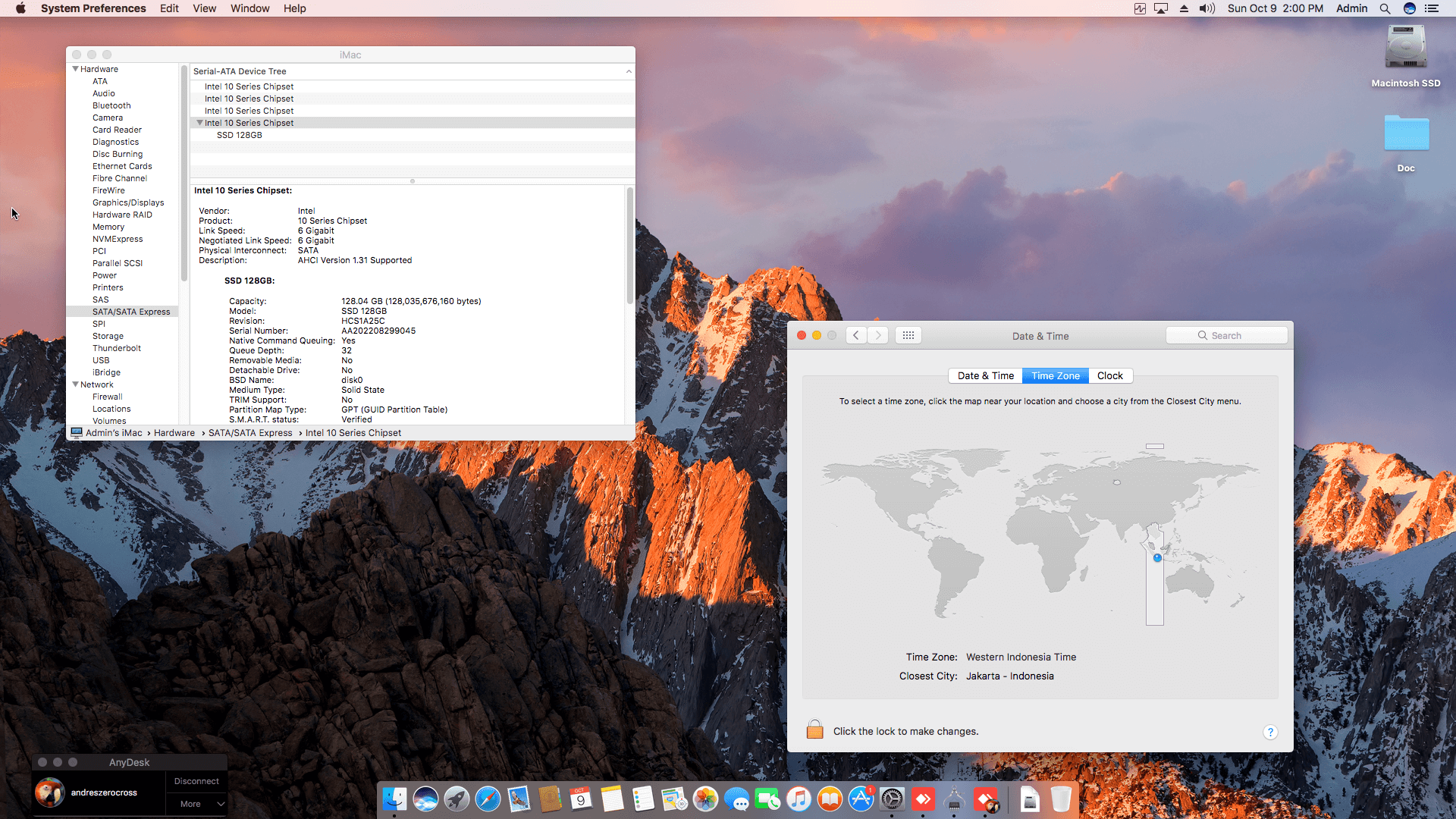
Task: Select Firewall under Network
Action: coord(107,397)
